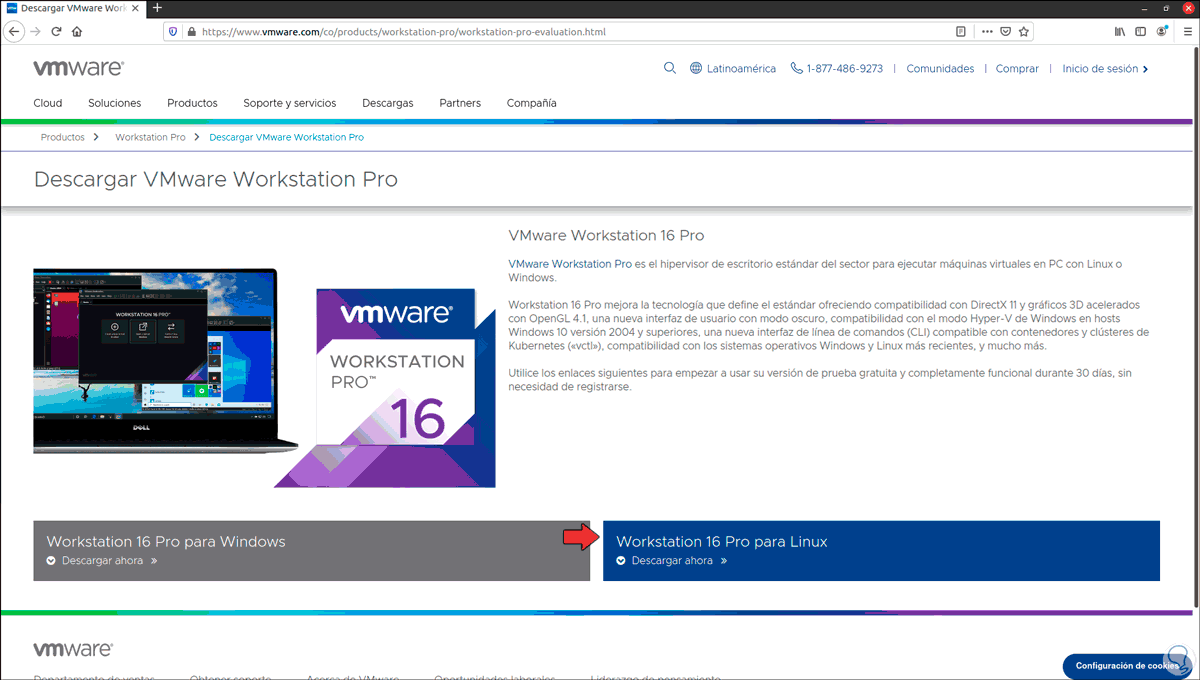Screen dimensions: 1200x680
Task: Open the Firefox hamburger menu
Action: click(1188, 31)
